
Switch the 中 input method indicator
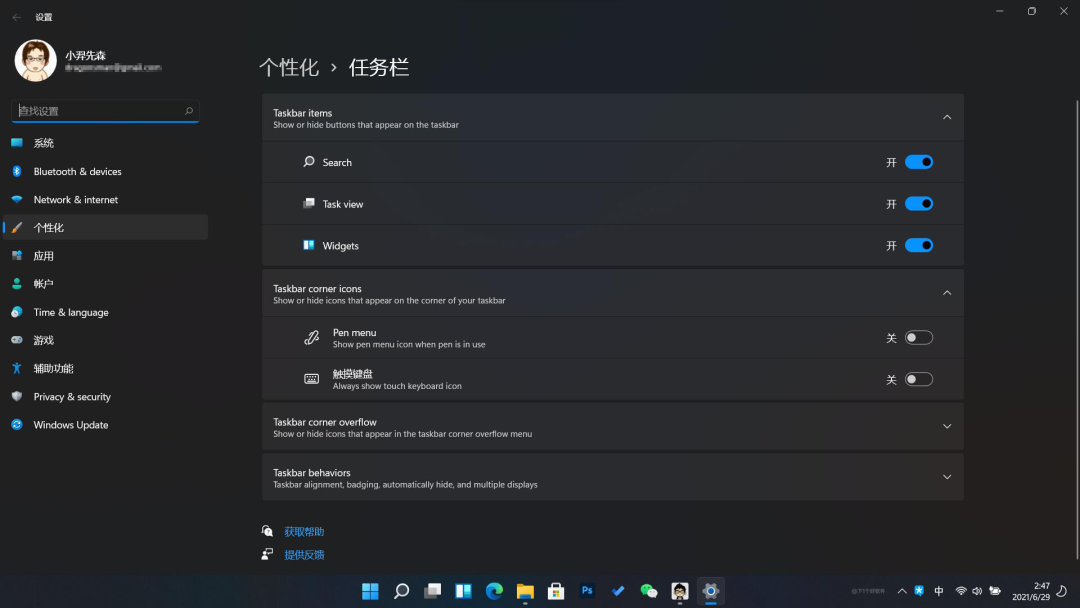[x=939, y=591]
